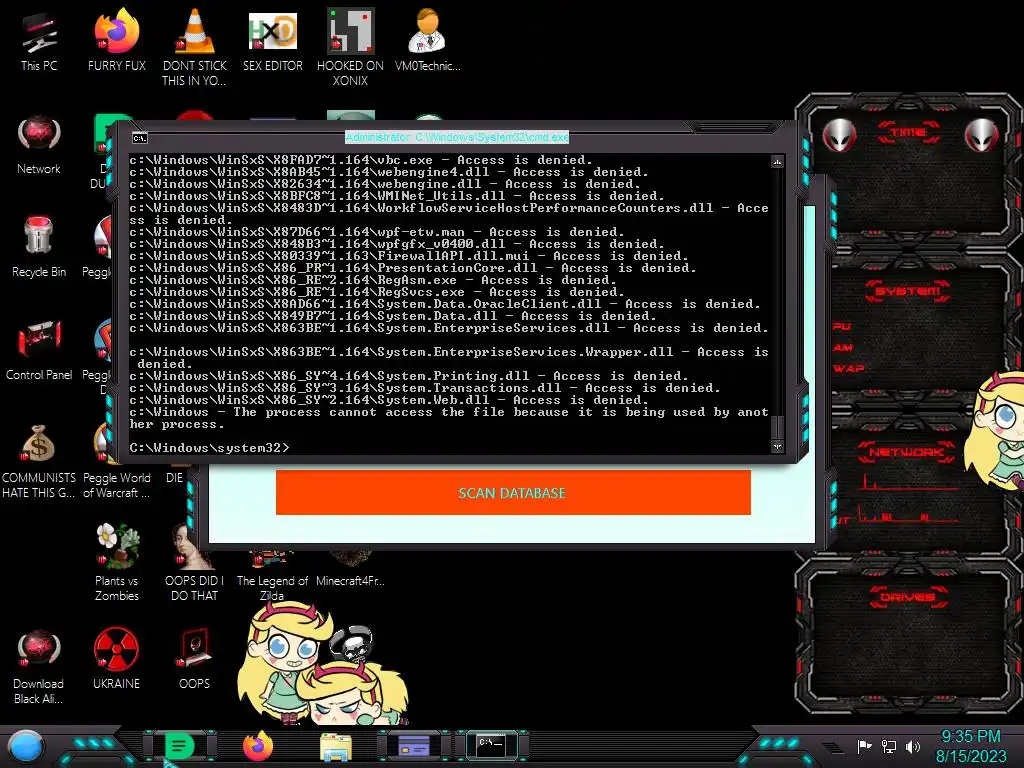
Task: Click the NETWORK gadget header
Action: (x=906, y=452)
